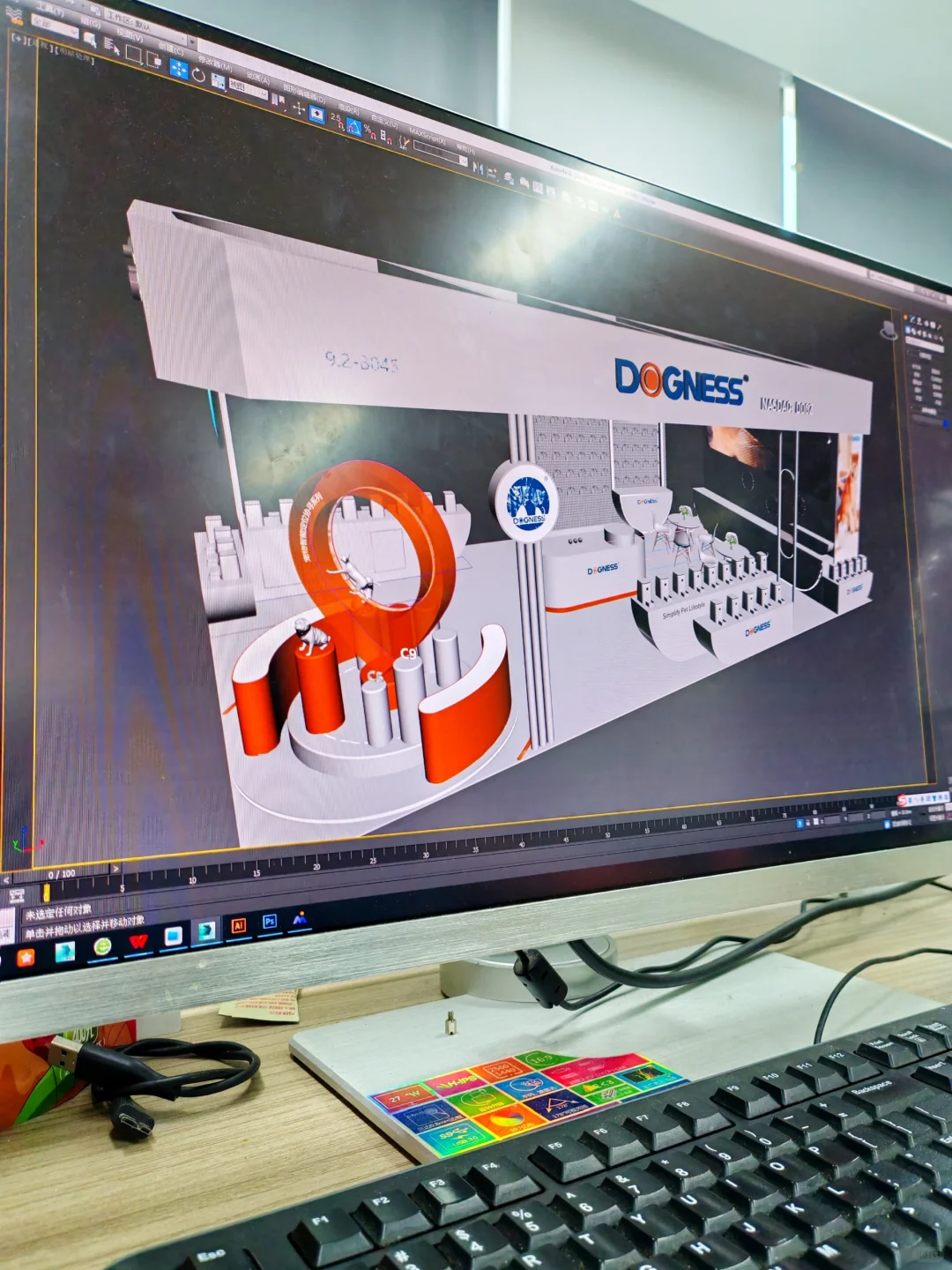Click the 透视 viewport view label
The height and width of the screenshot is (1270, 952).
click(41, 46)
